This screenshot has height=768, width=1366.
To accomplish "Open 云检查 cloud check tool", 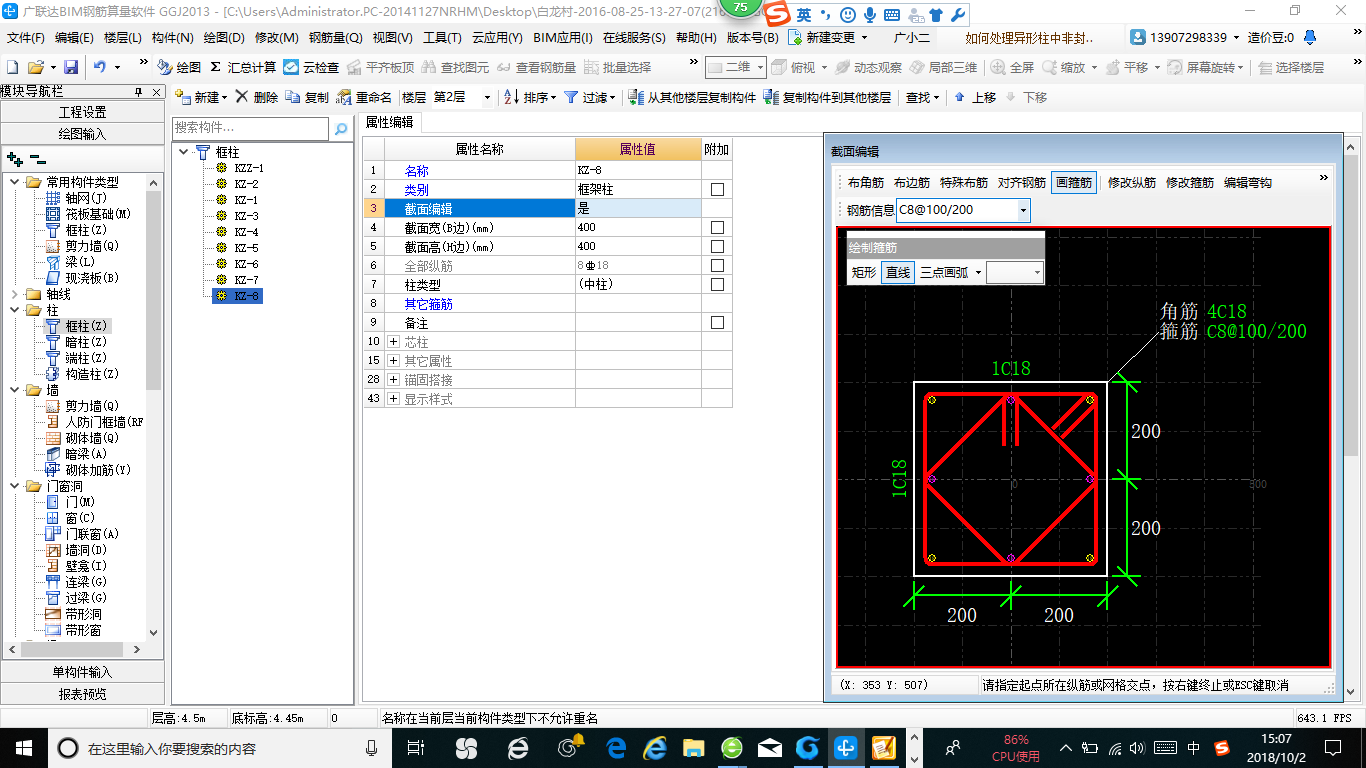I will 311,67.
